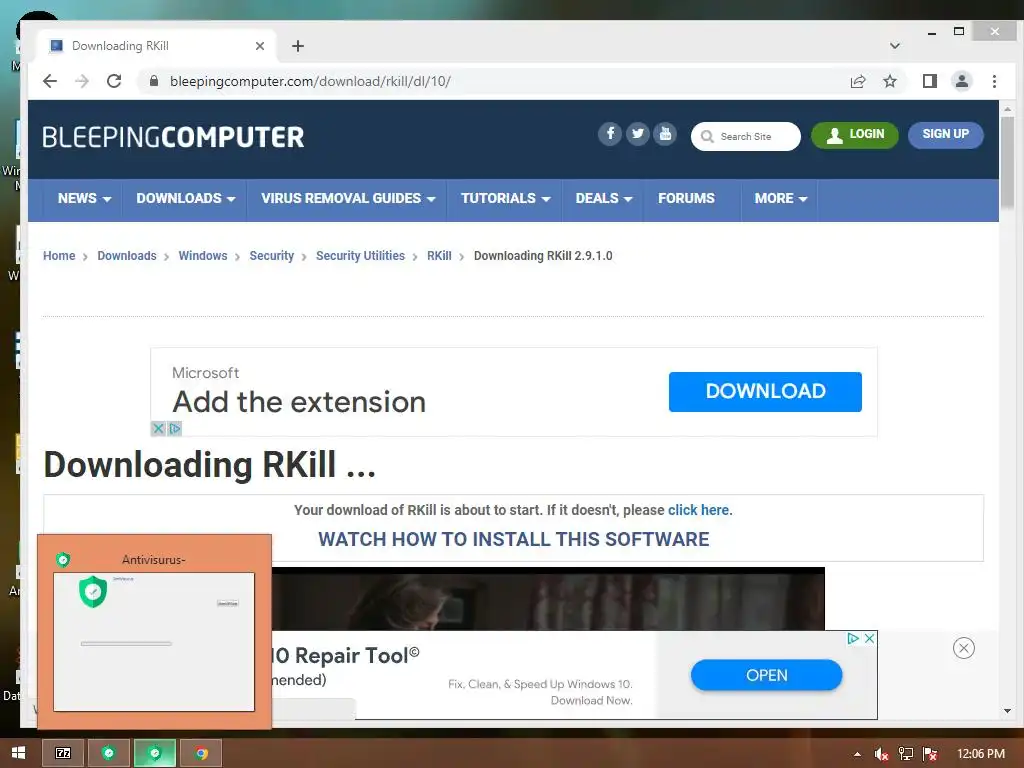Open Security Utilities in the breadcrumb
This screenshot has height=768, width=1024.
[360, 256]
